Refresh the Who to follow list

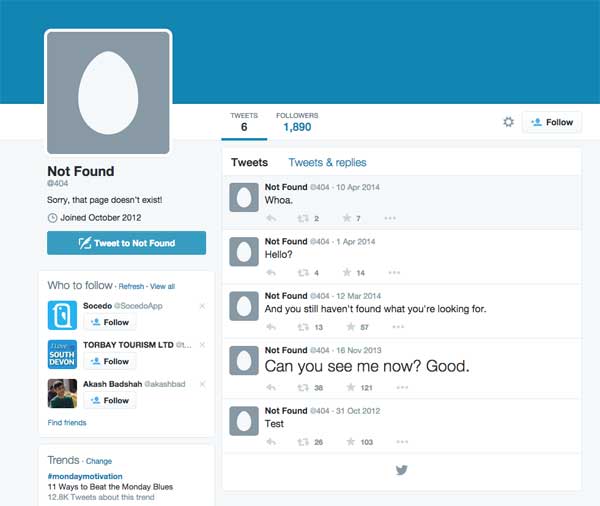click(x=131, y=286)
